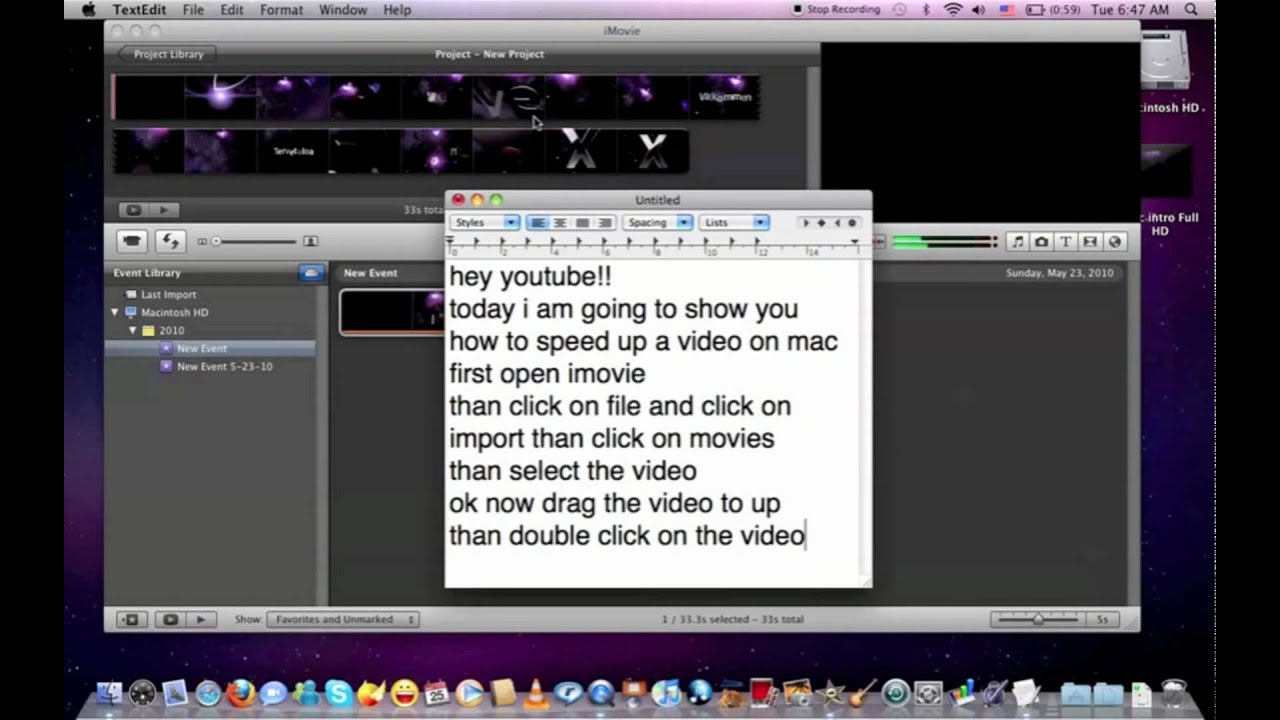Click the audio level meter in iMovie toolbar
The image size is (1280, 720).
944,241
